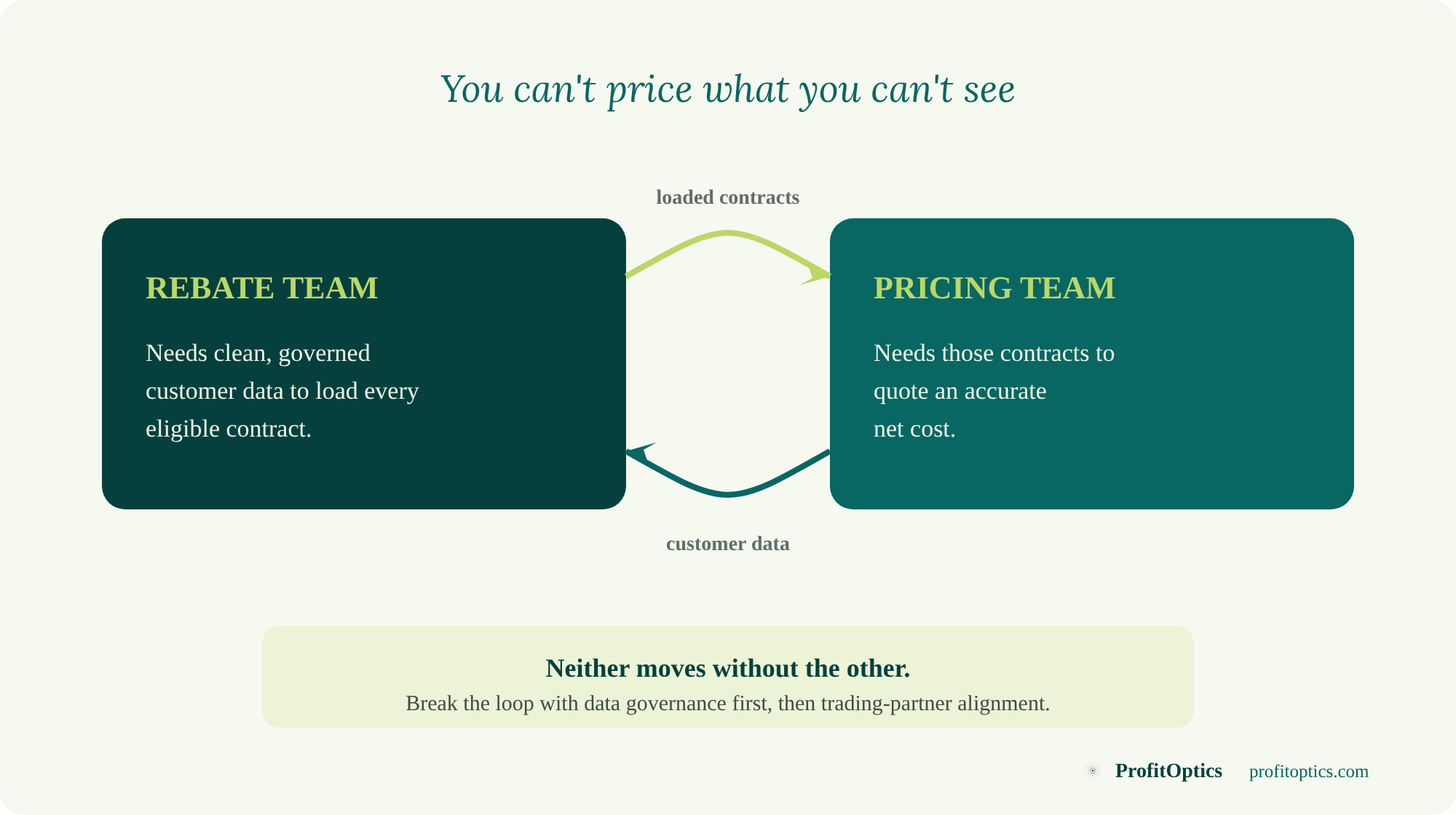Click the dark teal curved arrow line
Viewport: 1456px width, 815px height.
[728, 494]
